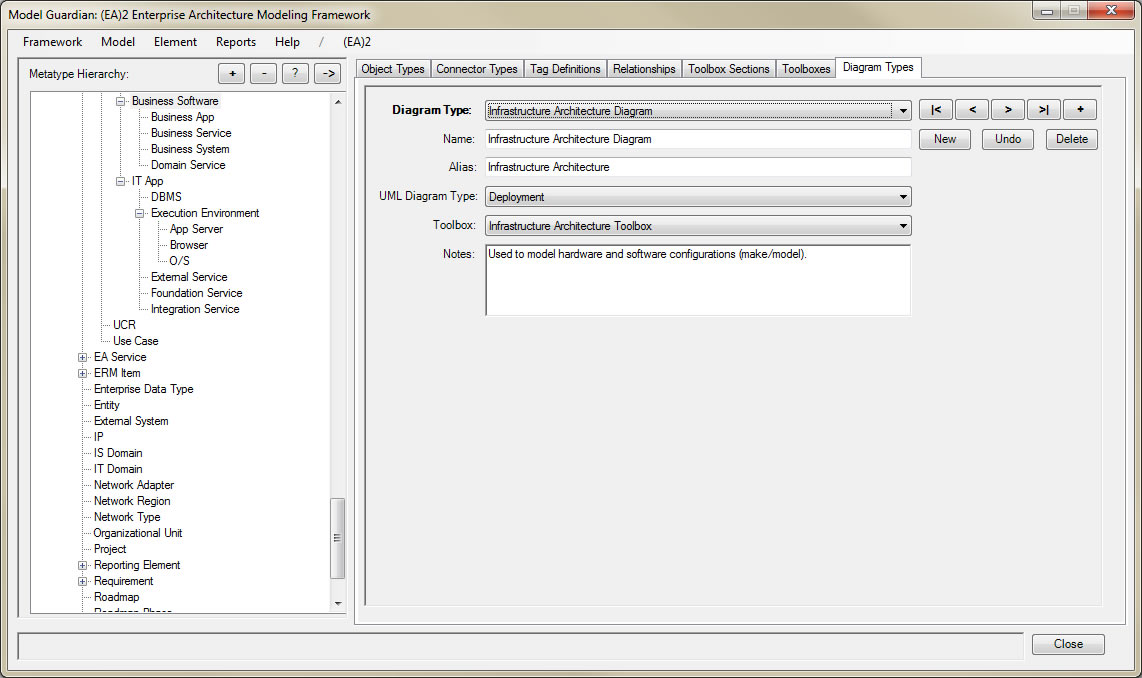Collapse the Execution Environment node
The image size is (1142, 678).
(140, 213)
